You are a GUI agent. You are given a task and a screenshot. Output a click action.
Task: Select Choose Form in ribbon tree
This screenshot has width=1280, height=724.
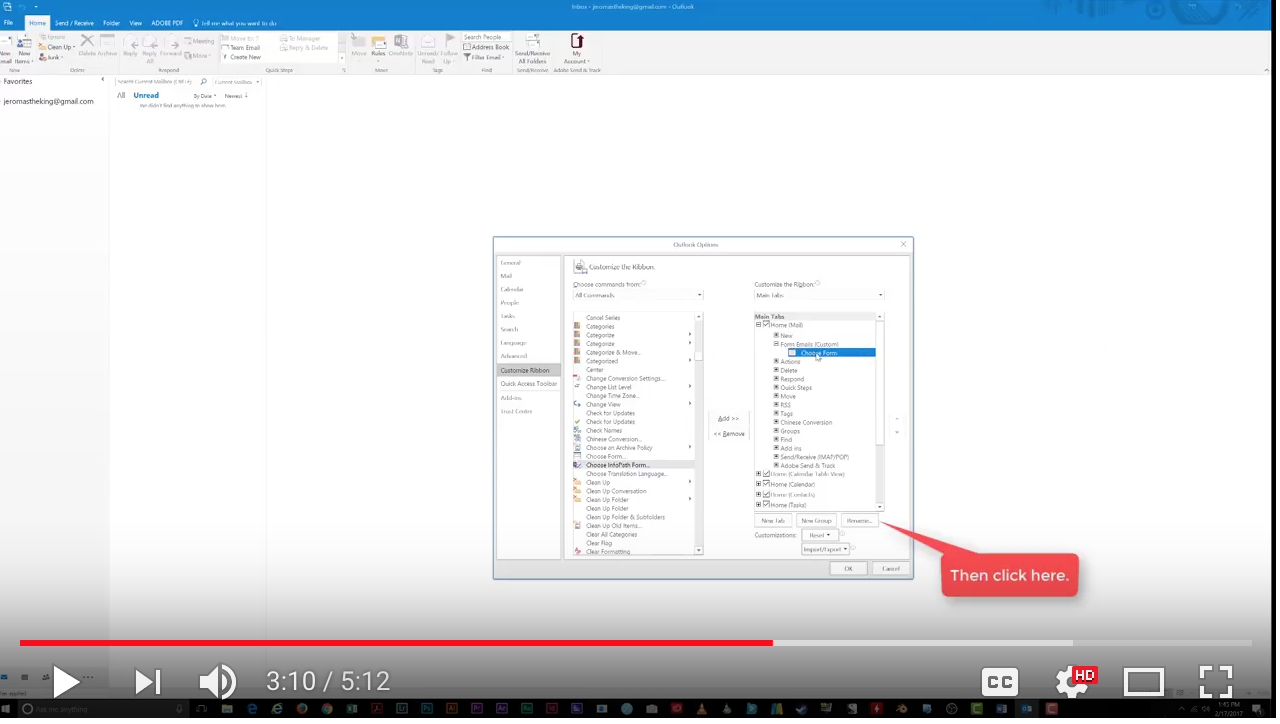831,353
